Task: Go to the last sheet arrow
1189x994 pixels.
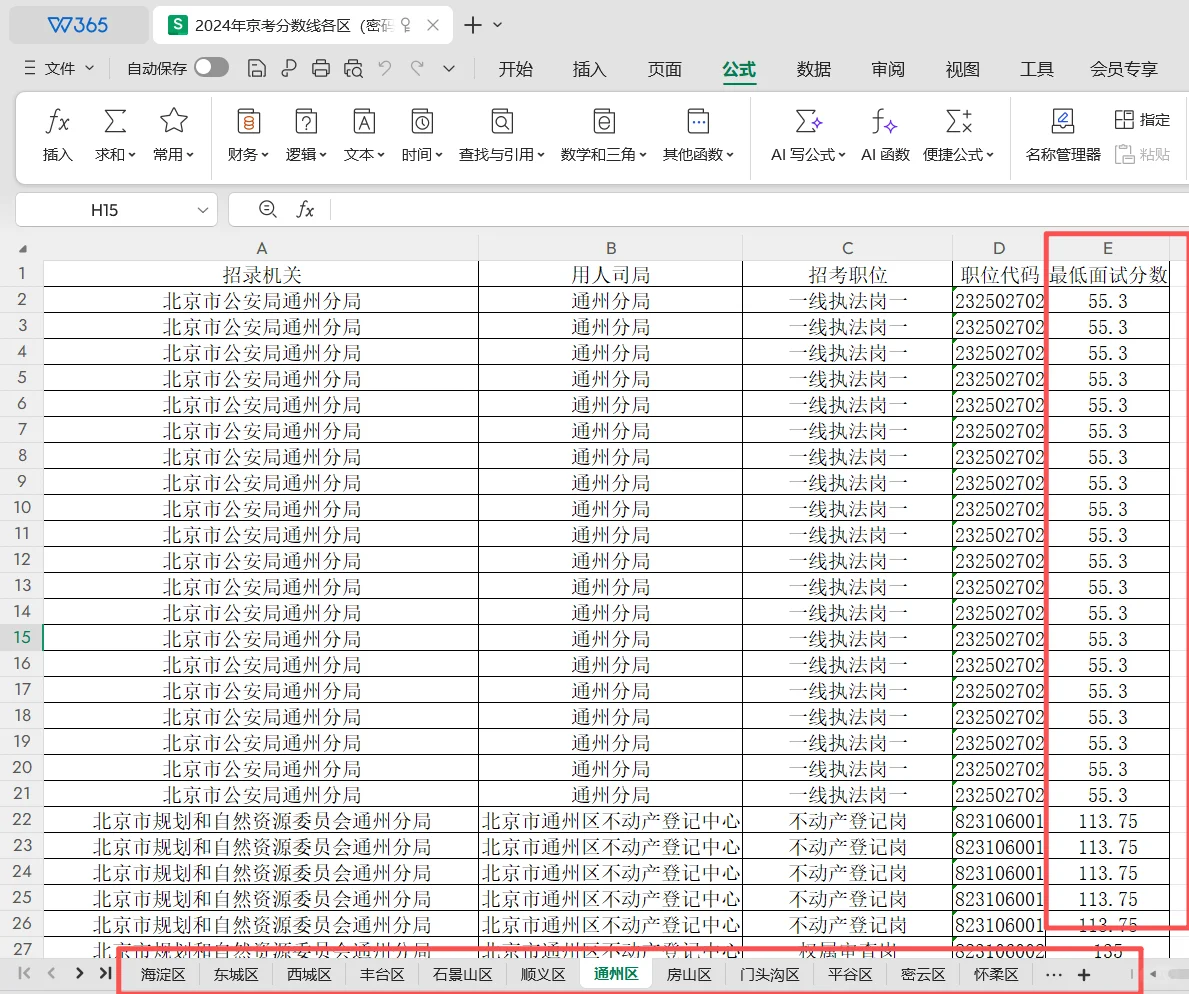Action: tap(105, 973)
